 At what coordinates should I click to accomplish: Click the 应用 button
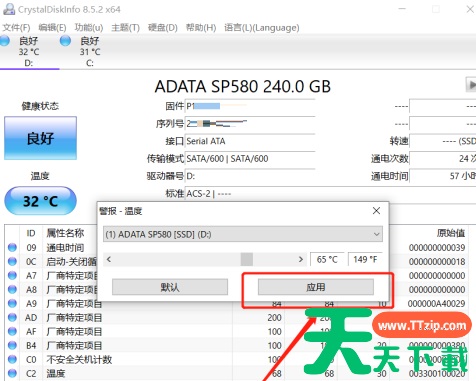pyautogui.click(x=316, y=287)
